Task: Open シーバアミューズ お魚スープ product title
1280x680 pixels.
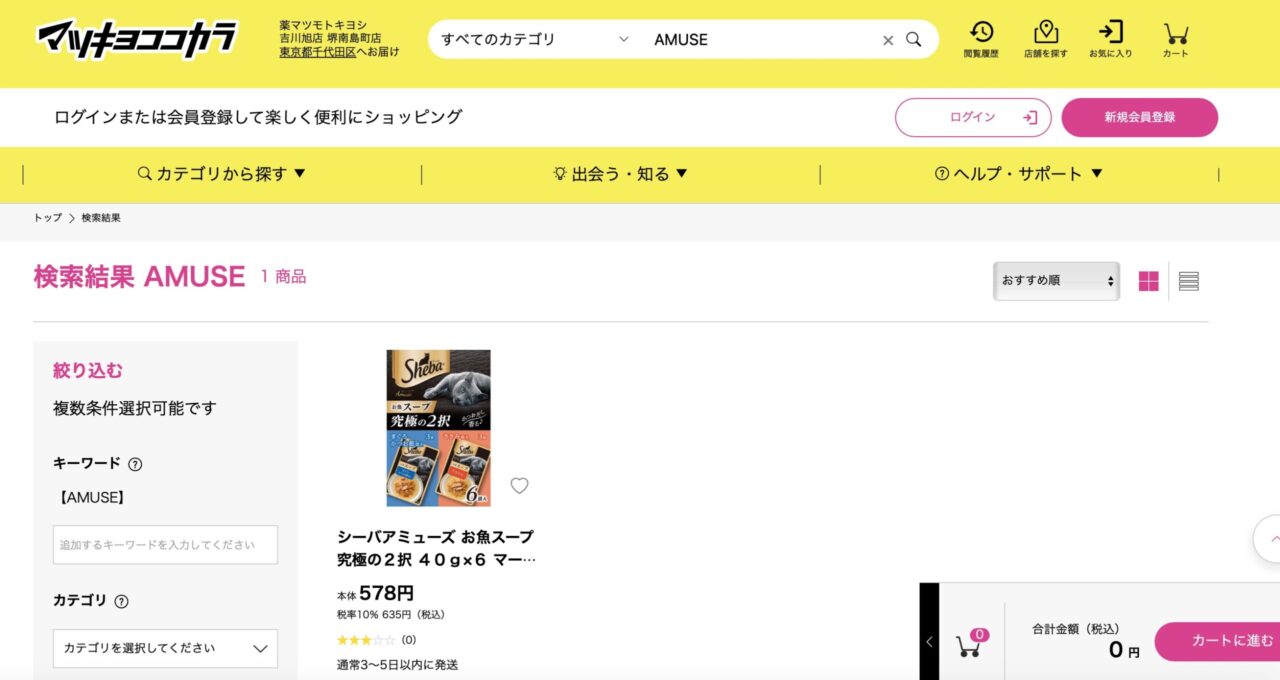Action: (436, 548)
